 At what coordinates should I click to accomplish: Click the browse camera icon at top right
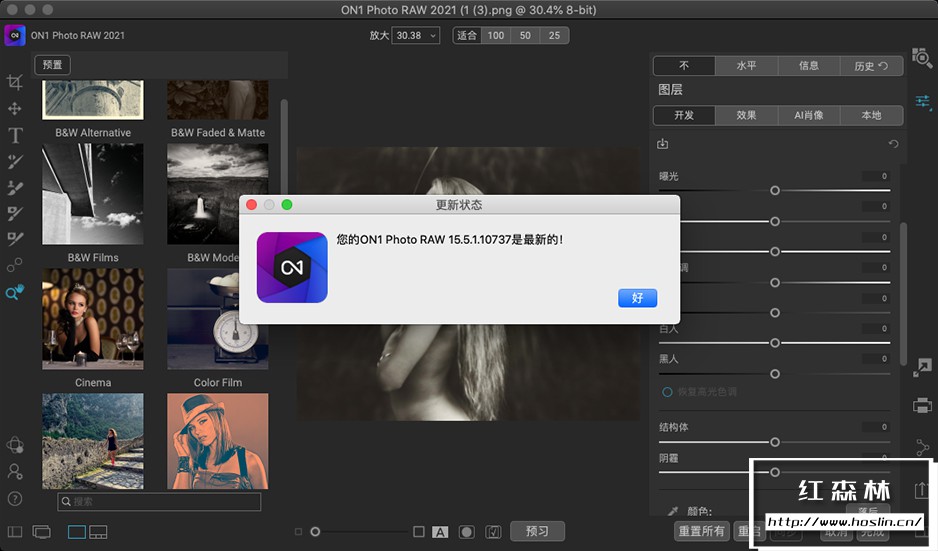point(922,57)
